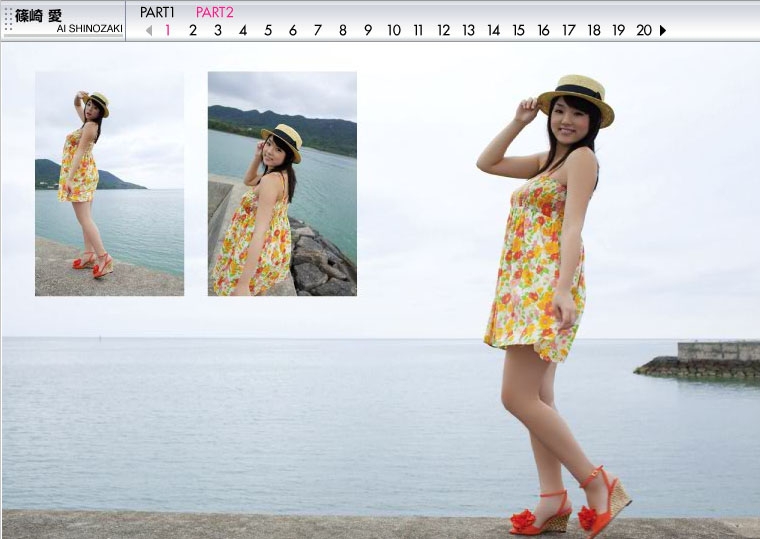The height and width of the screenshot is (539, 760).
Task: Click the large main photo by the sea
Action: [x=550, y=300]
